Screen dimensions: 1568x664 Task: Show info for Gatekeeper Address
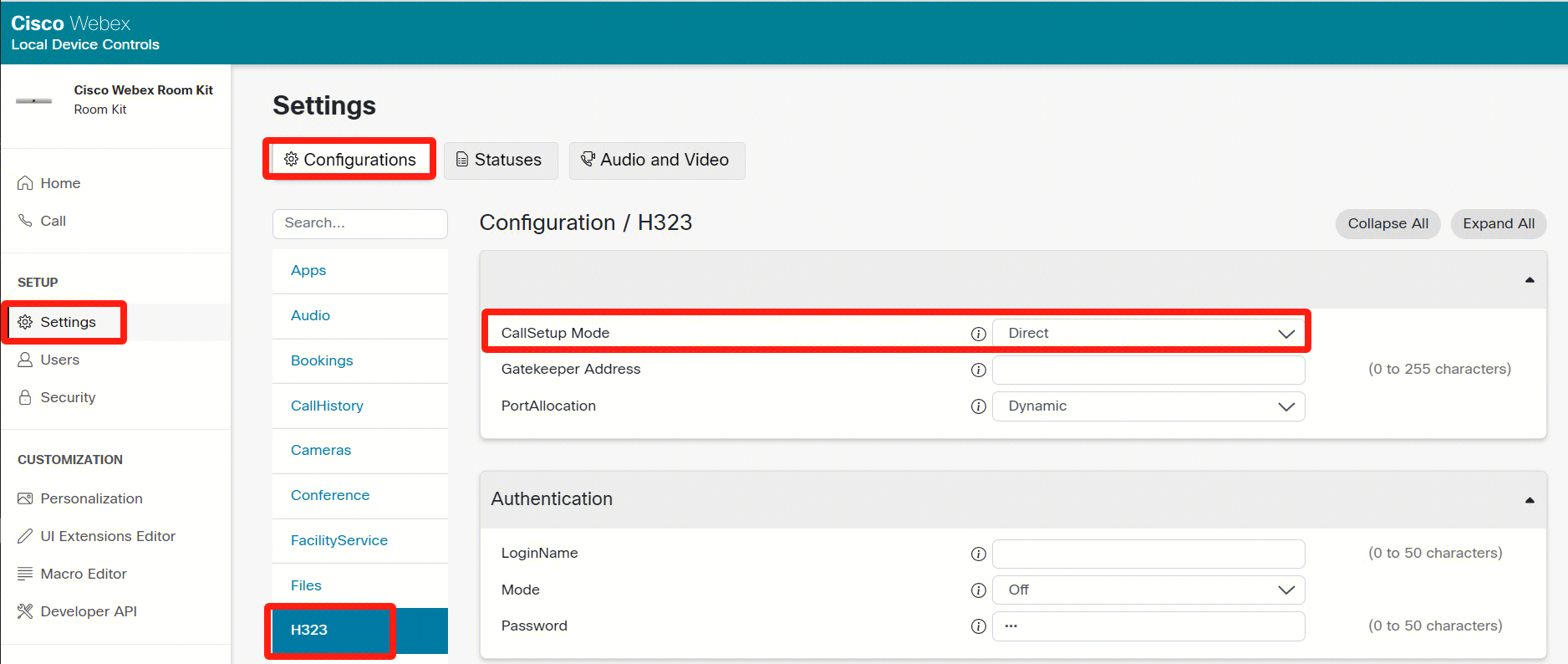979,370
